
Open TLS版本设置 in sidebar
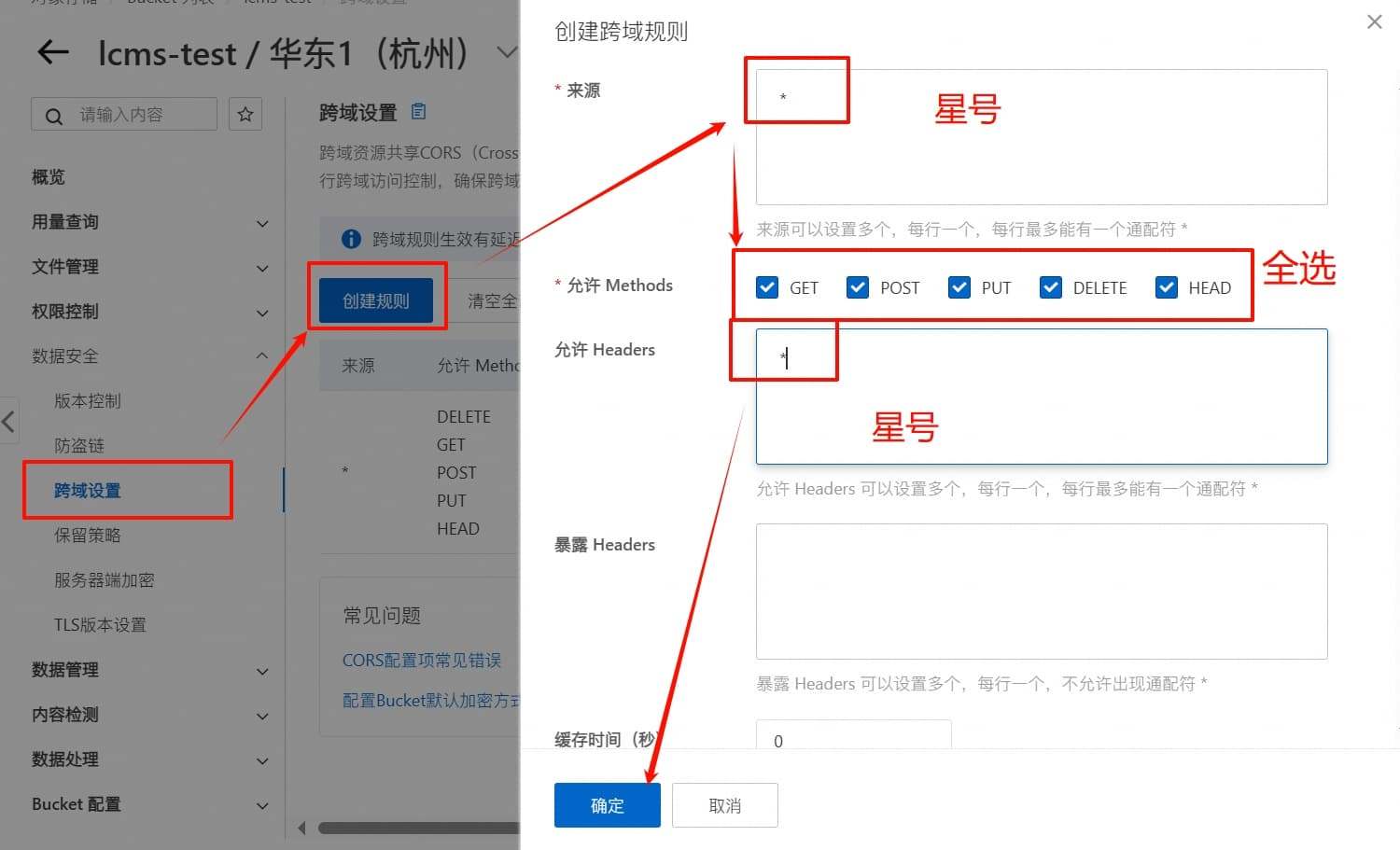coord(100,625)
